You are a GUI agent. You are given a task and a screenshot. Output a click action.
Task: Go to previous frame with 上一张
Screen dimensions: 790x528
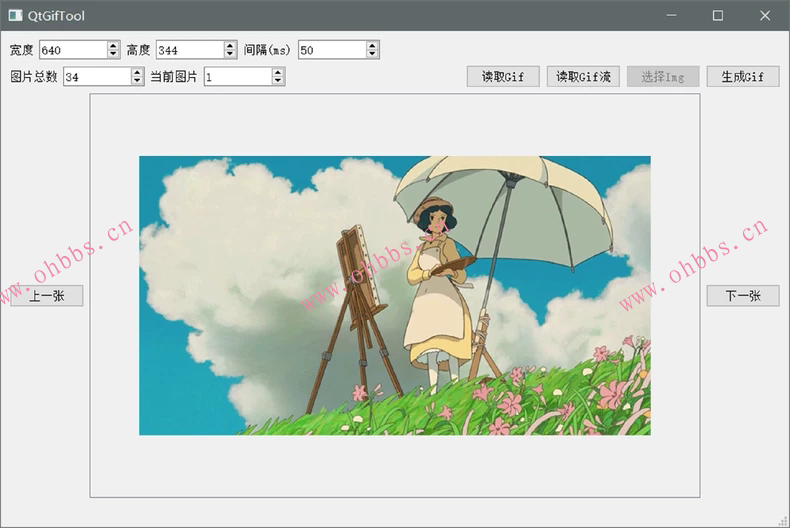click(x=47, y=296)
